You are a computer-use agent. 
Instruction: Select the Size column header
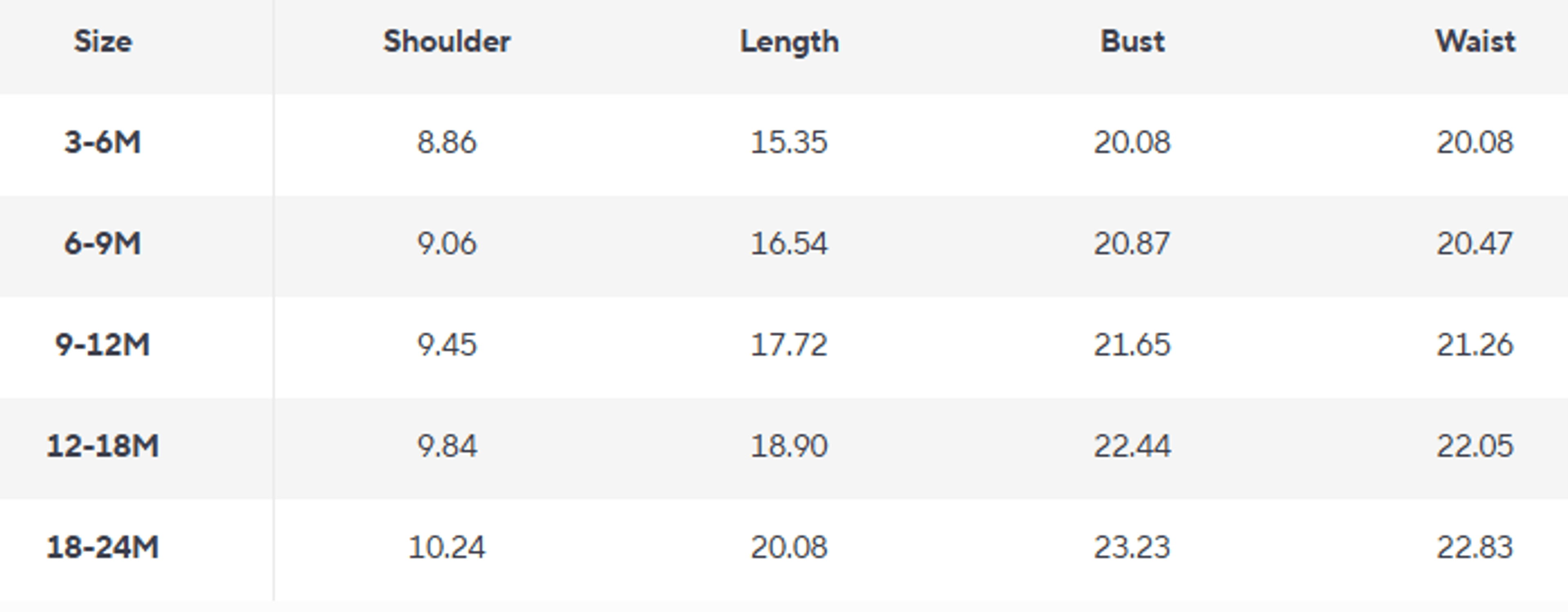103,42
